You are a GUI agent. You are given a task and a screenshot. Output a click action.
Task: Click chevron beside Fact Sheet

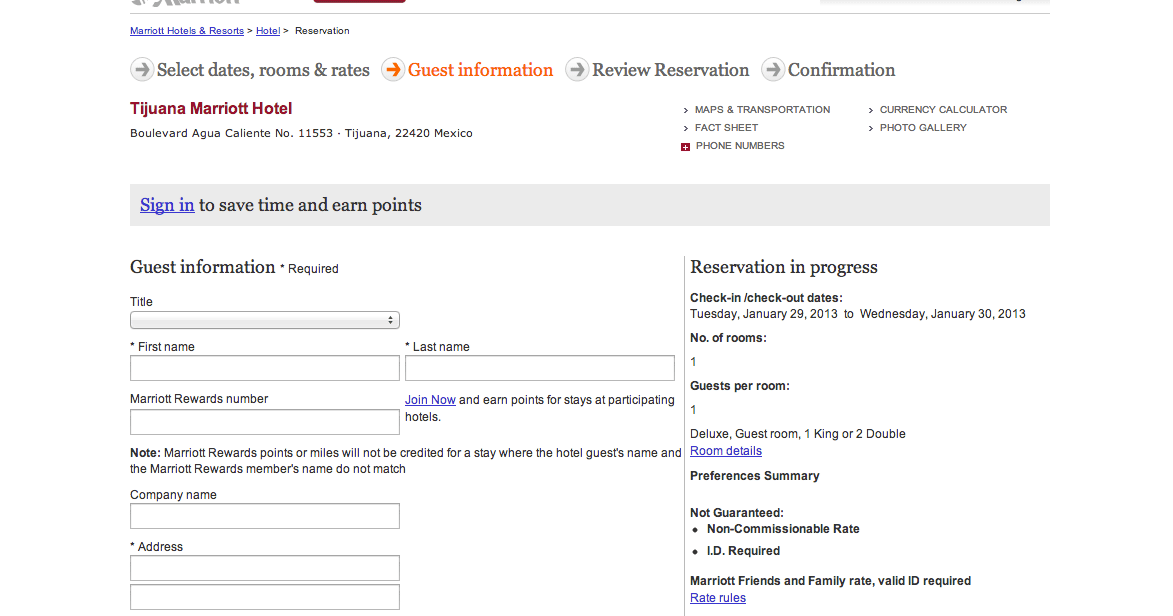coord(686,128)
